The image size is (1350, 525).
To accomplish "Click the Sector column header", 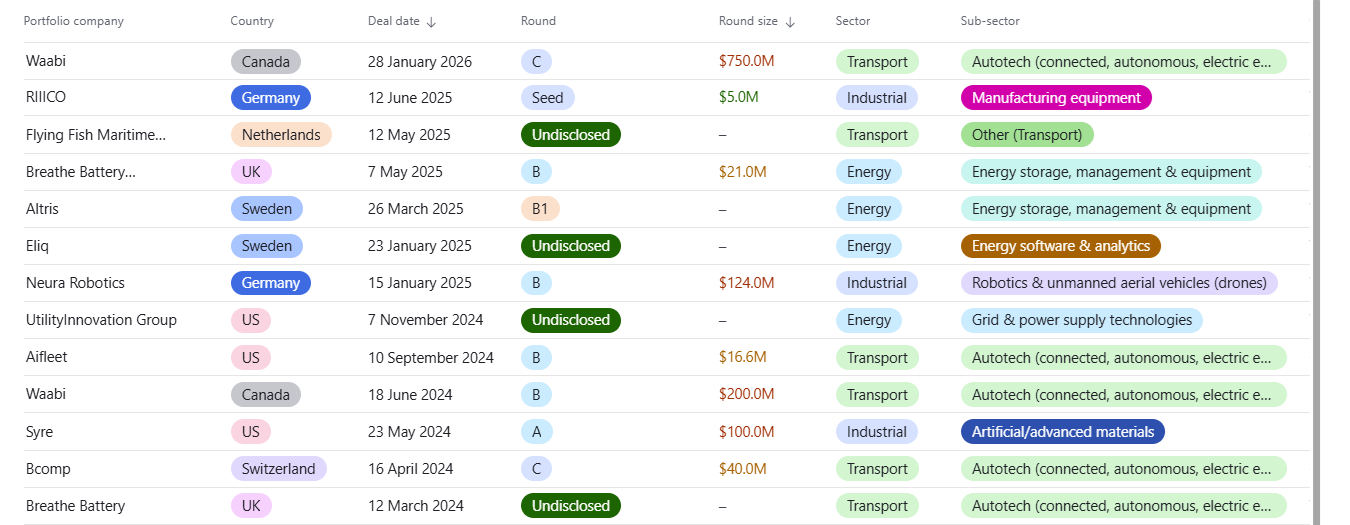I will (x=853, y=21).
